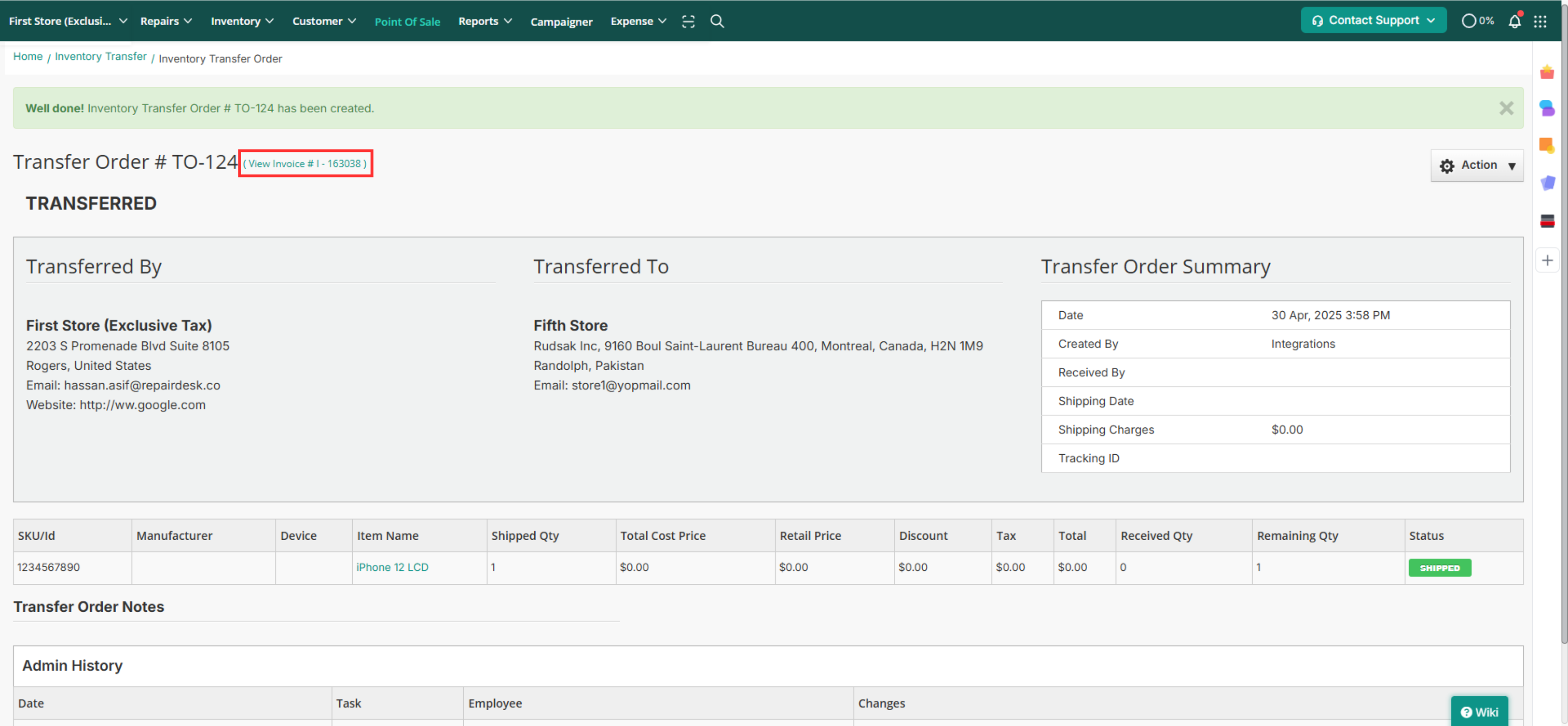Open the Contact Support dropdown

tap(1373, 20)
